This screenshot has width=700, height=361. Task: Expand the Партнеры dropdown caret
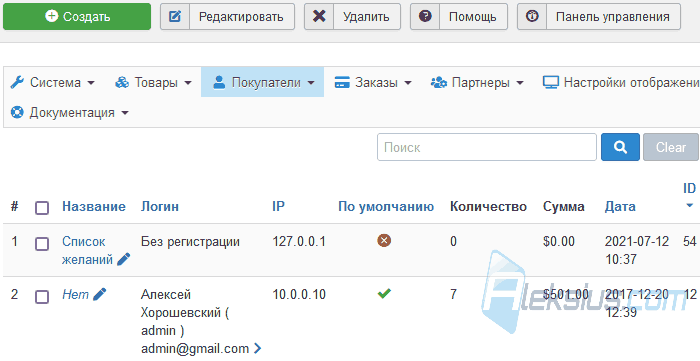(520, 83)
